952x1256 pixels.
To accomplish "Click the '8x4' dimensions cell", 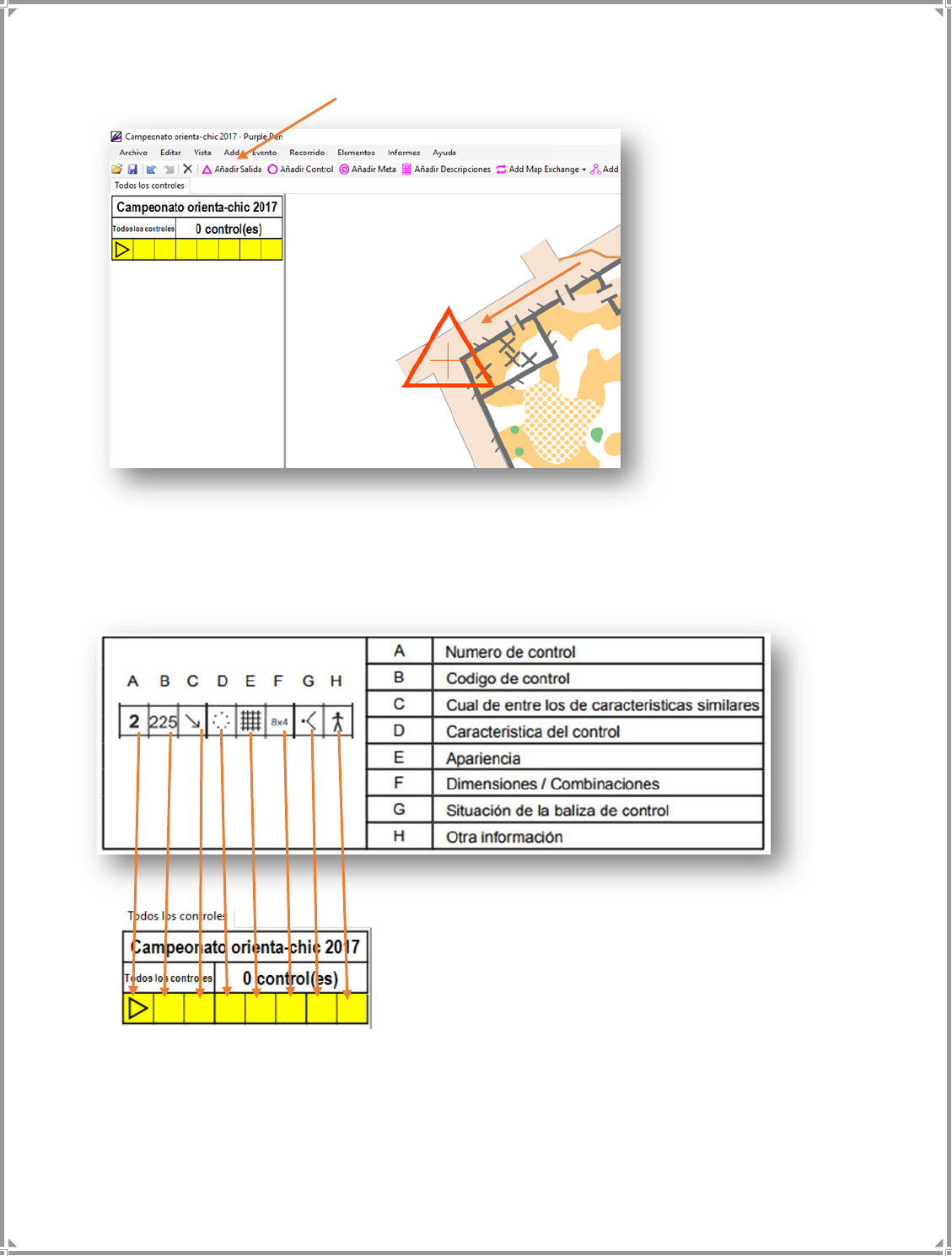I will coord(279,722).
